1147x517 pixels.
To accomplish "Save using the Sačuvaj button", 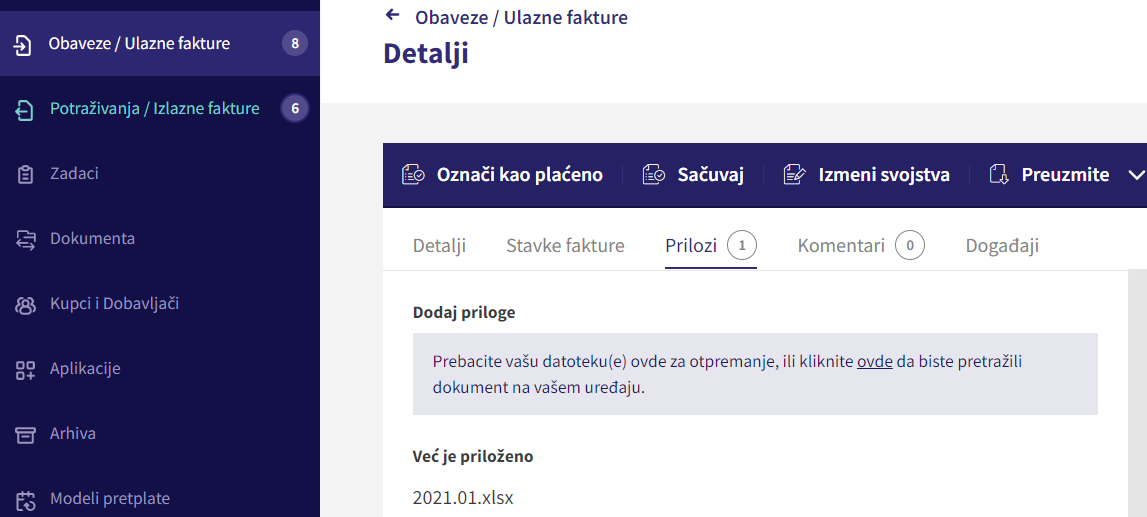I will [x=711, y=176].
